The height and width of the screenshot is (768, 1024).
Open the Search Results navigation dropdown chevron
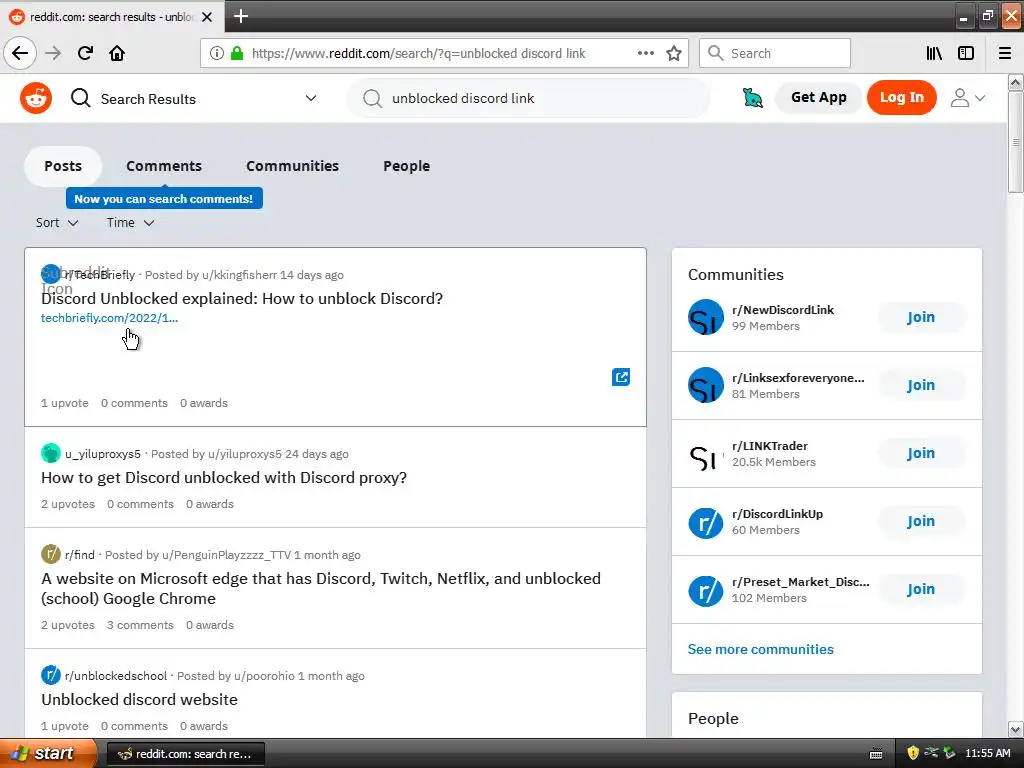pyautogui.click(x=311, y=98)
